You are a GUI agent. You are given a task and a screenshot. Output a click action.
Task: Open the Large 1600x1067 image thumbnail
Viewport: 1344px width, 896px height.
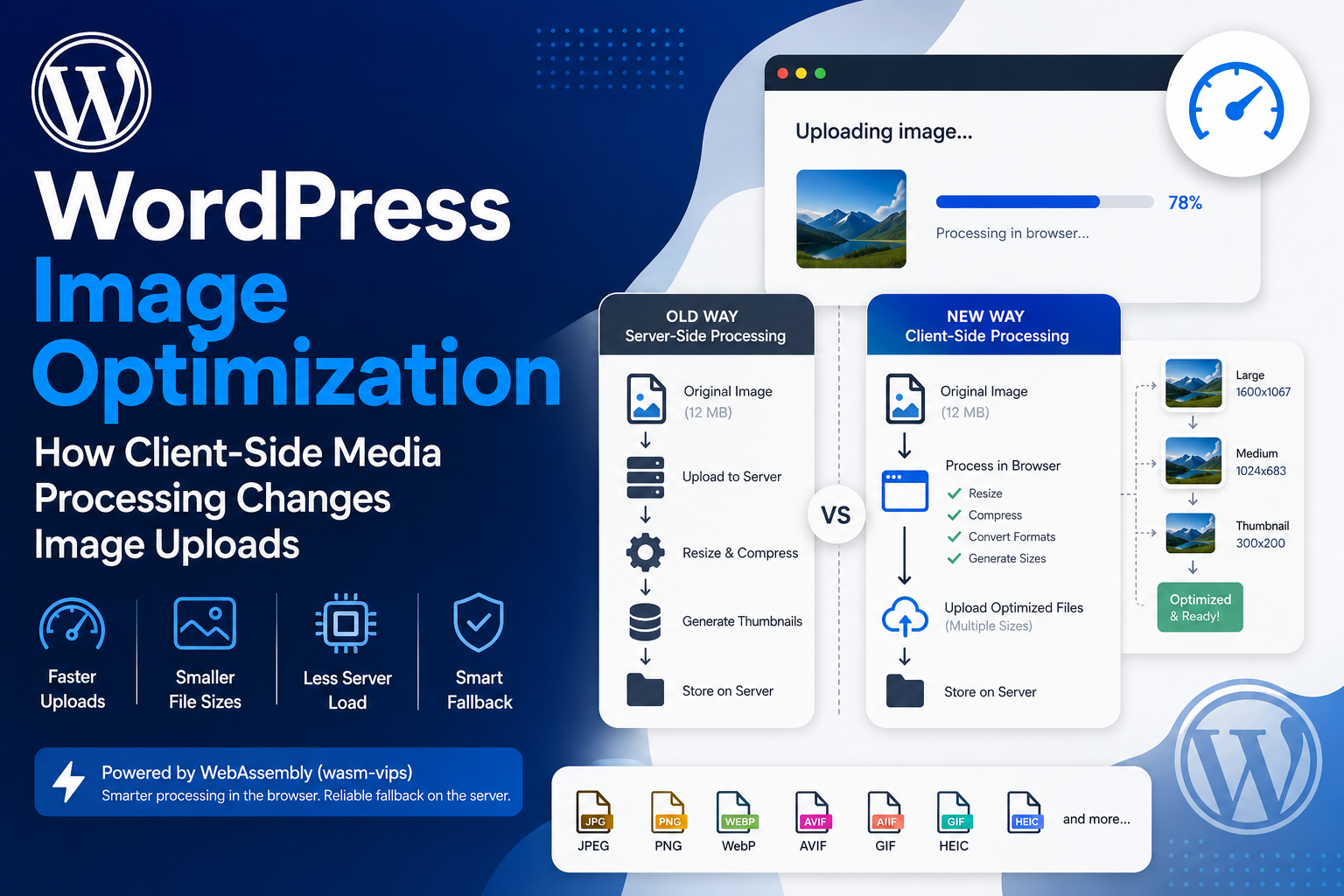1193,383
